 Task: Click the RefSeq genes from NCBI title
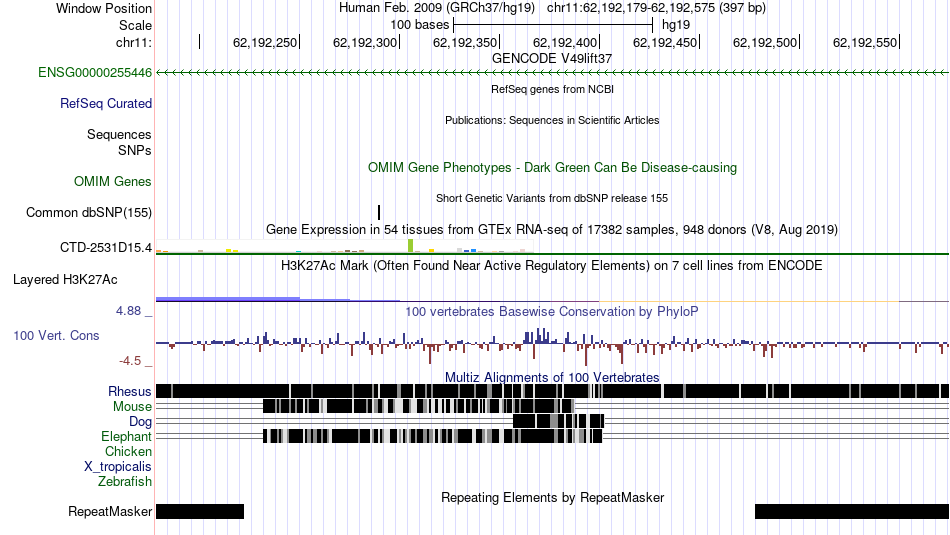[552, 89]
